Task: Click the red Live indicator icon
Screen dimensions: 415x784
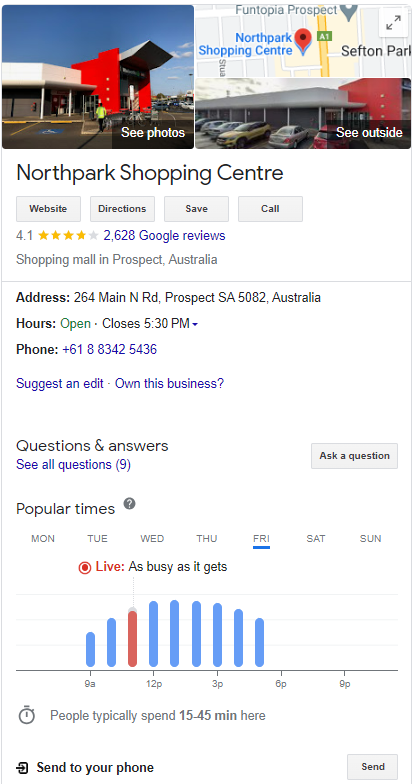Action: 85,568
